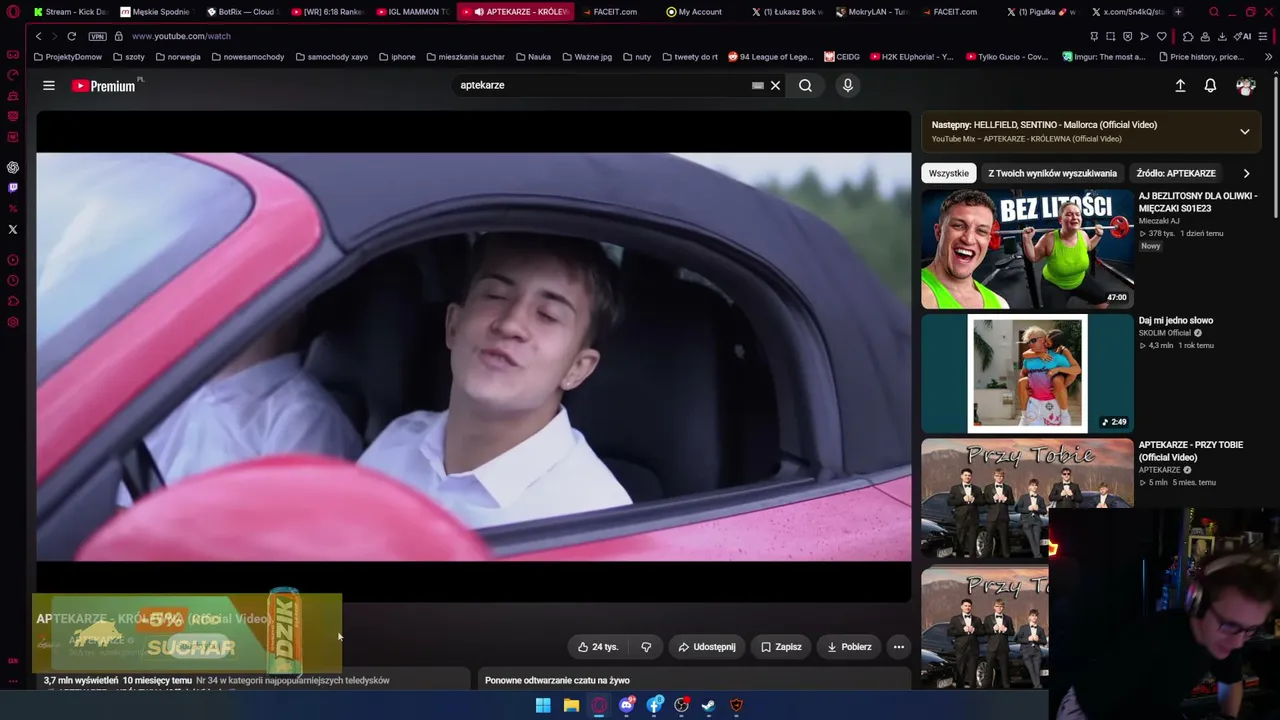Click the youtube.com address bar URL
The width and height of the screenshot is (1280, 720).
(x=181, y=36)
